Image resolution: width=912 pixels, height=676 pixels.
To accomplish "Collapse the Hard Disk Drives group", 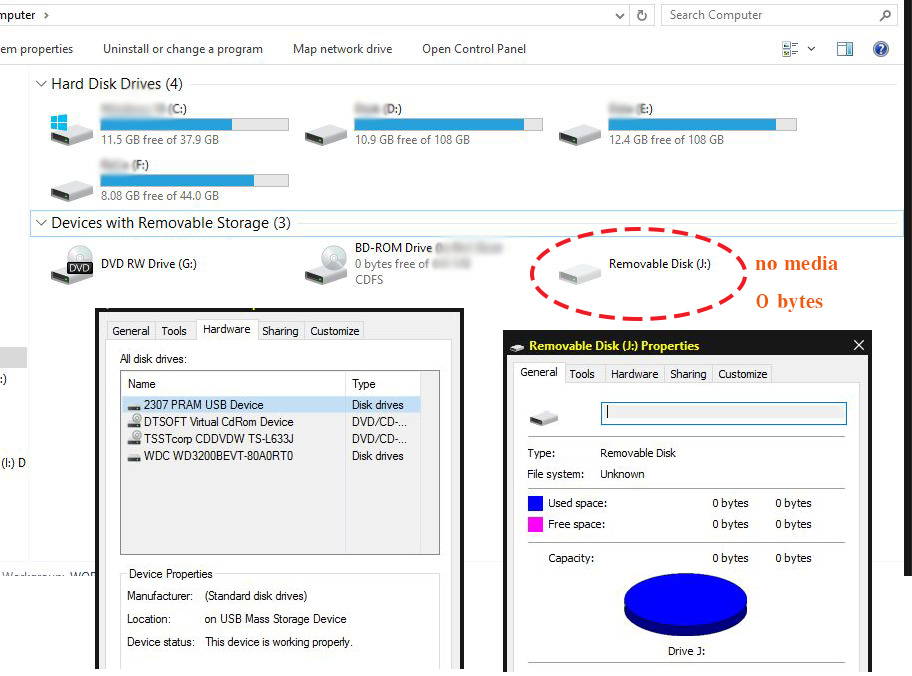I will 41,84.
